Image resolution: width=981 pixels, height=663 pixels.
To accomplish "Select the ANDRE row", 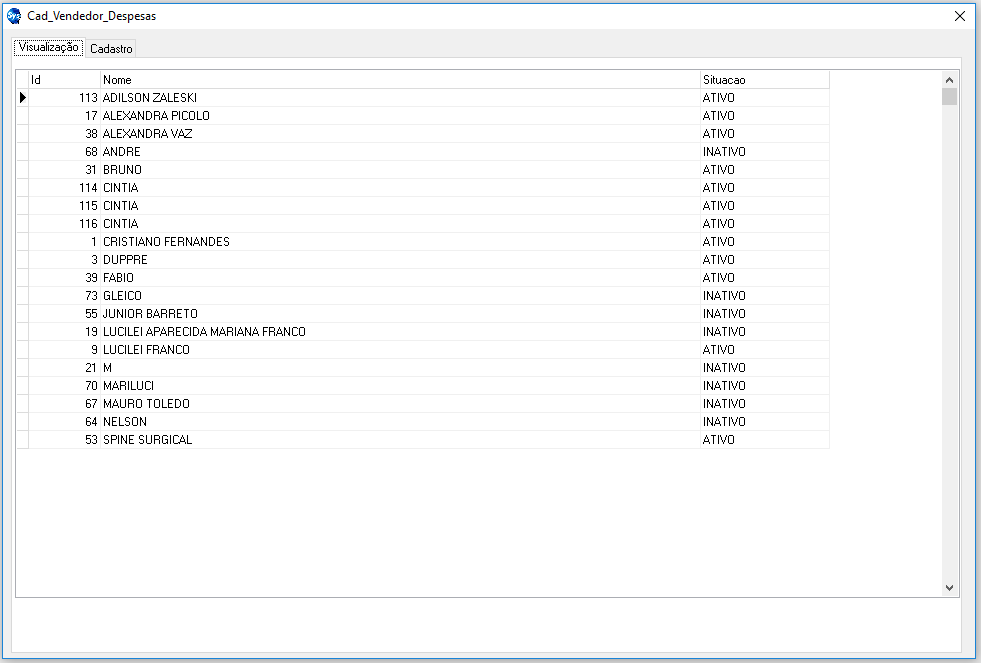I will tap(122, 152).
